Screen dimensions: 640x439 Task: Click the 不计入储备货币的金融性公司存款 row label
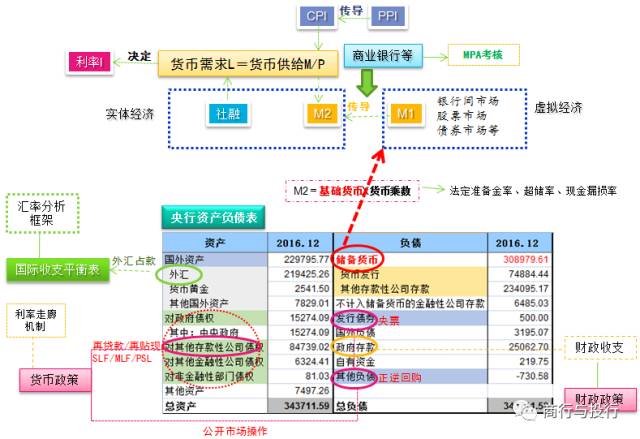coord(410,303)
